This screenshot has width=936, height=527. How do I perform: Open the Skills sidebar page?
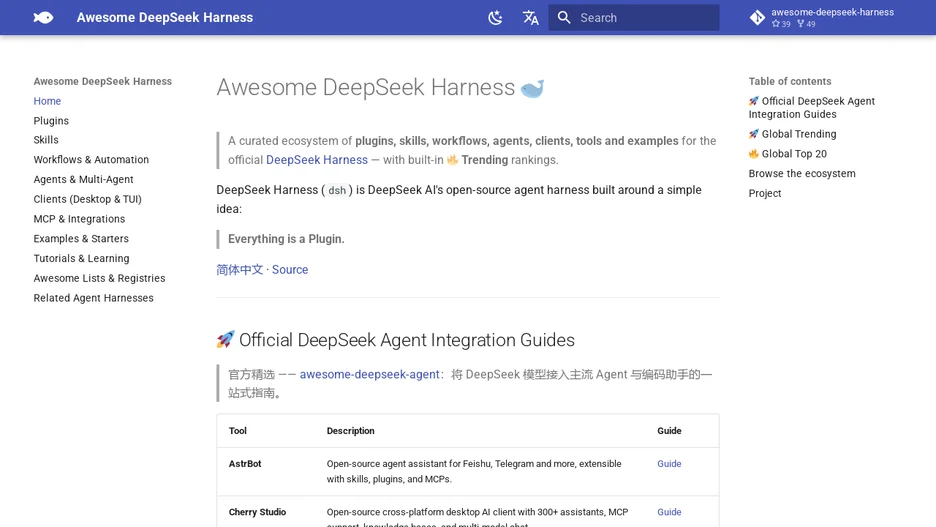(46, 140)
